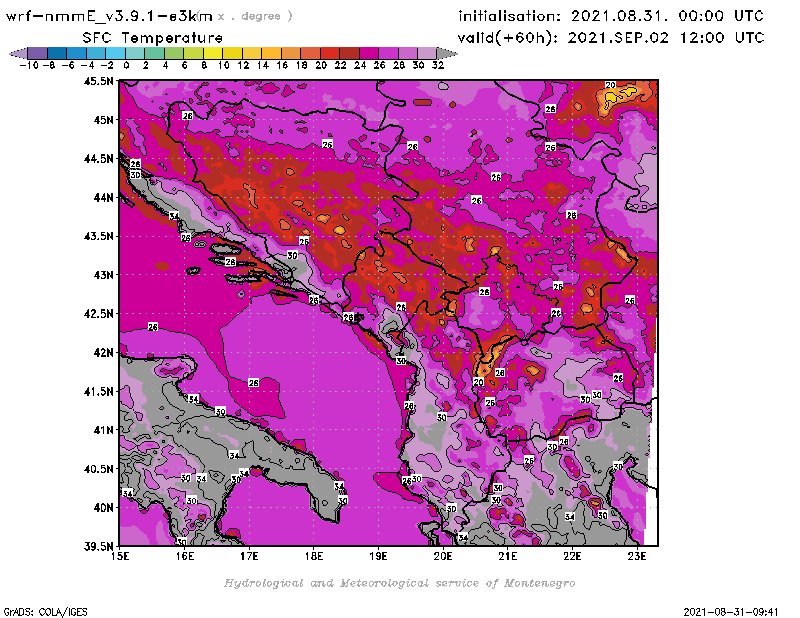Screen dimensions: 800x618
Task: Click the 21E longitude axis label
Action: tap(508, 556)
